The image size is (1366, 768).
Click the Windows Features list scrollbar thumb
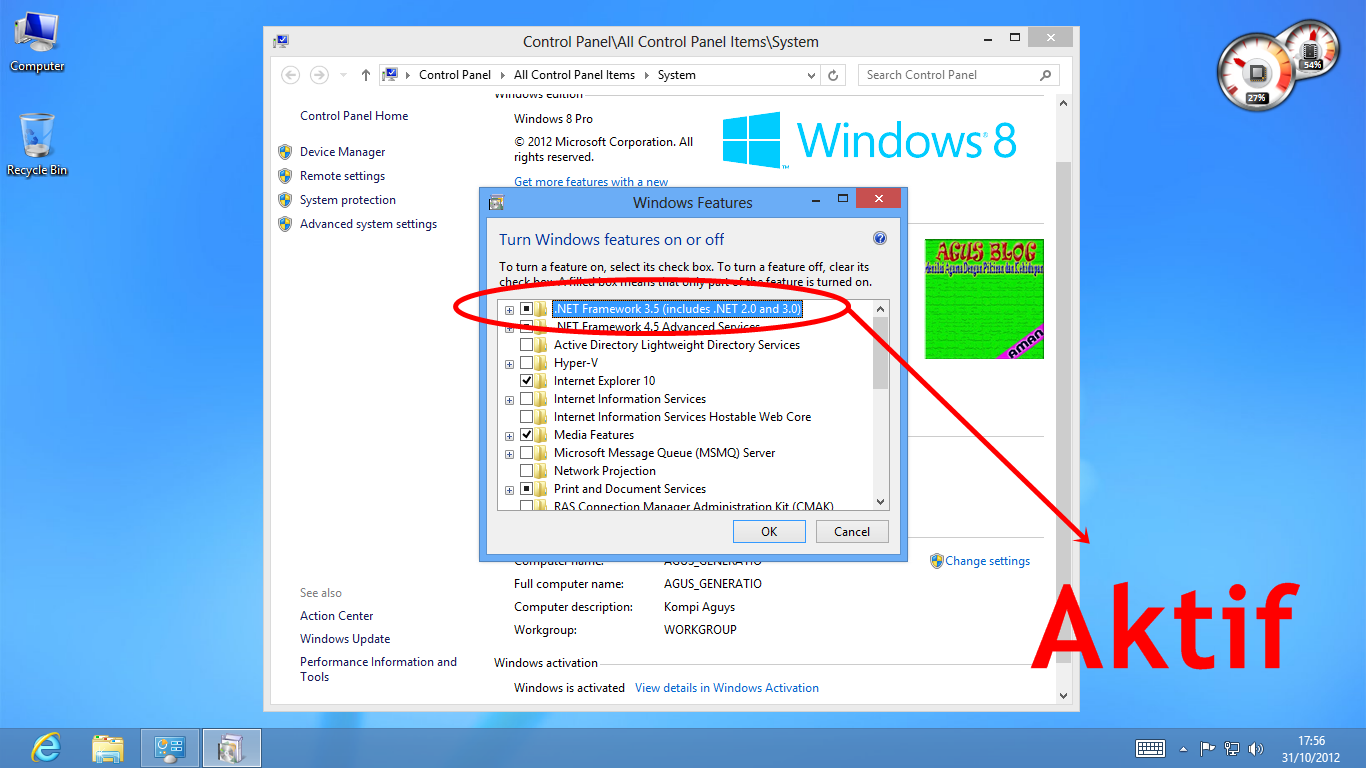click(x=880, y=353)
